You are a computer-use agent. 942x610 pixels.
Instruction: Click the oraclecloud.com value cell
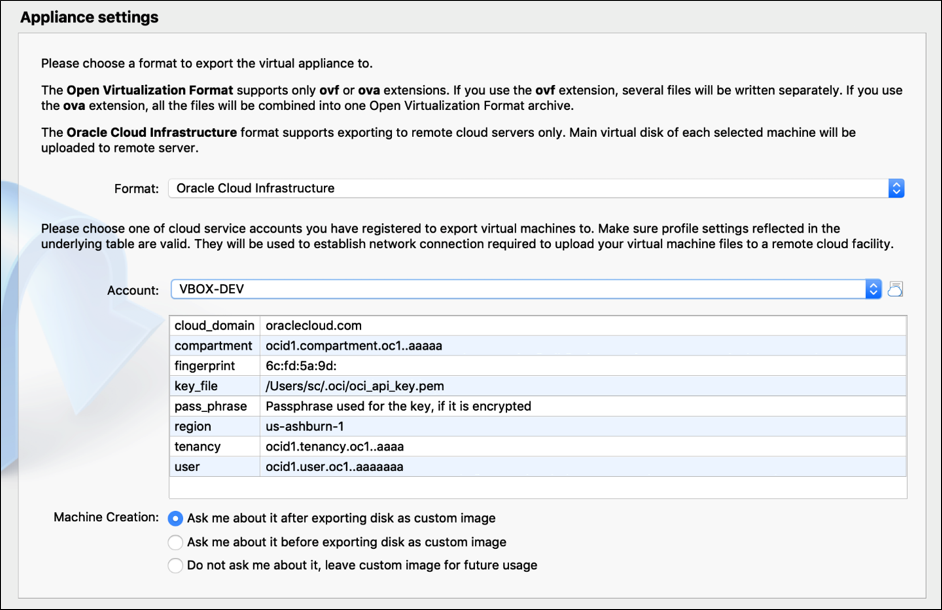tap(583, 326)
